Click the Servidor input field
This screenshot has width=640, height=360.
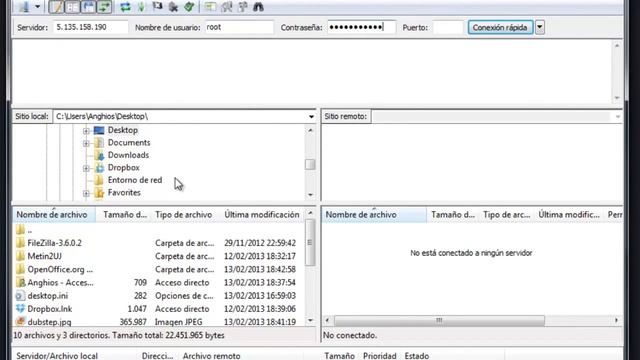[90, 27]
